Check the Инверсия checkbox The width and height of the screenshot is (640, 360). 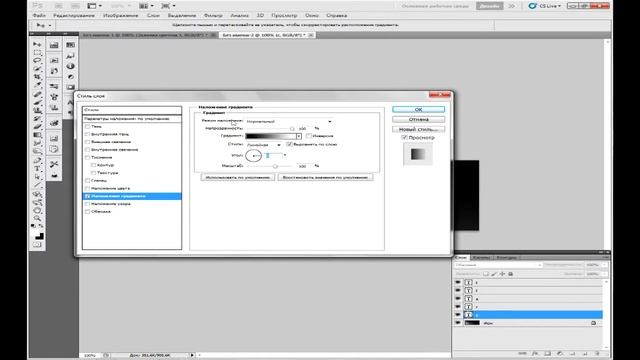(x=309, y=136)
